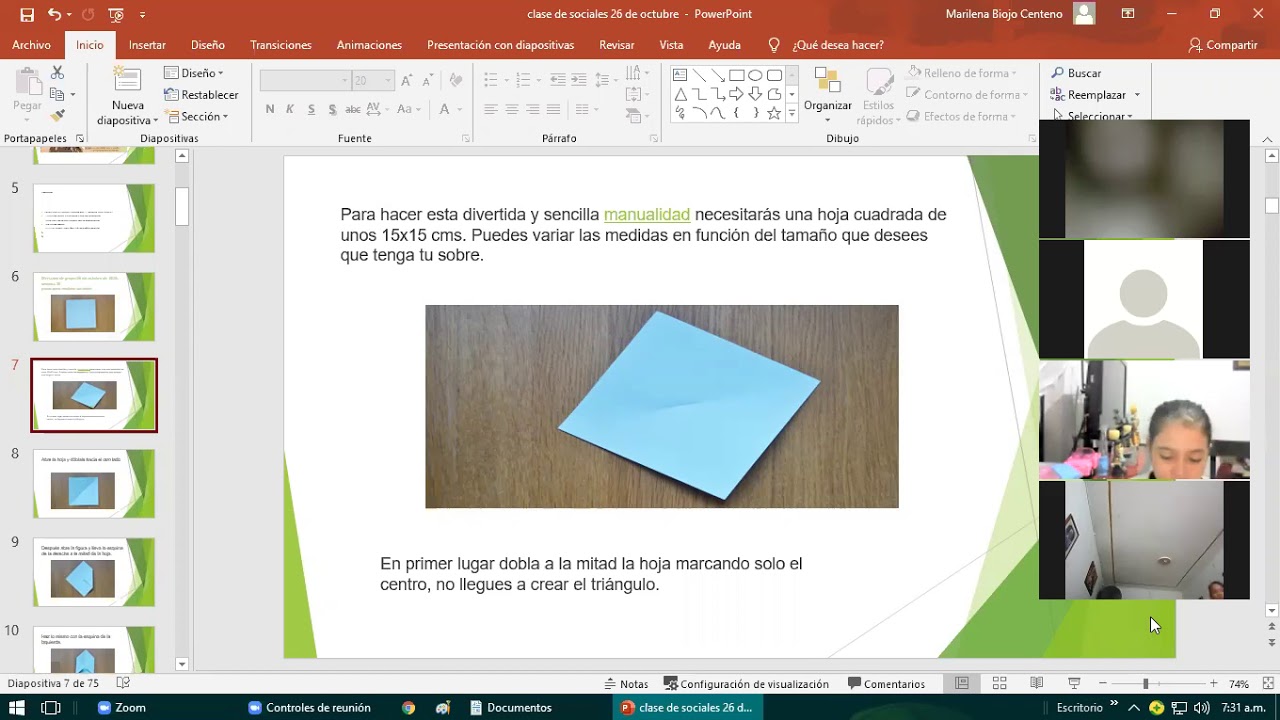Viewport: 1280px width, 720px height.
Task: Switch to Slide Sorter view
Action: coord(999,684)
